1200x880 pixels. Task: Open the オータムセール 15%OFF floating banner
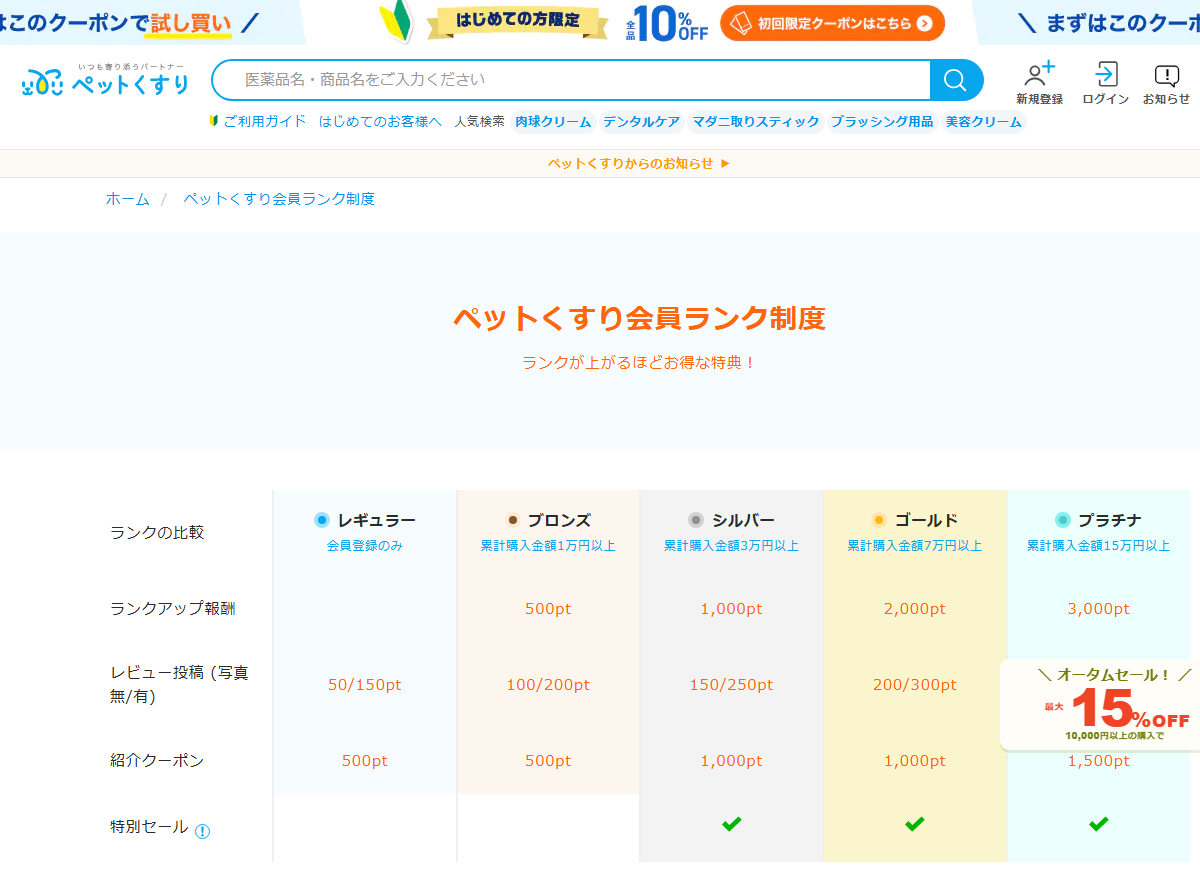pos(1100,704)
